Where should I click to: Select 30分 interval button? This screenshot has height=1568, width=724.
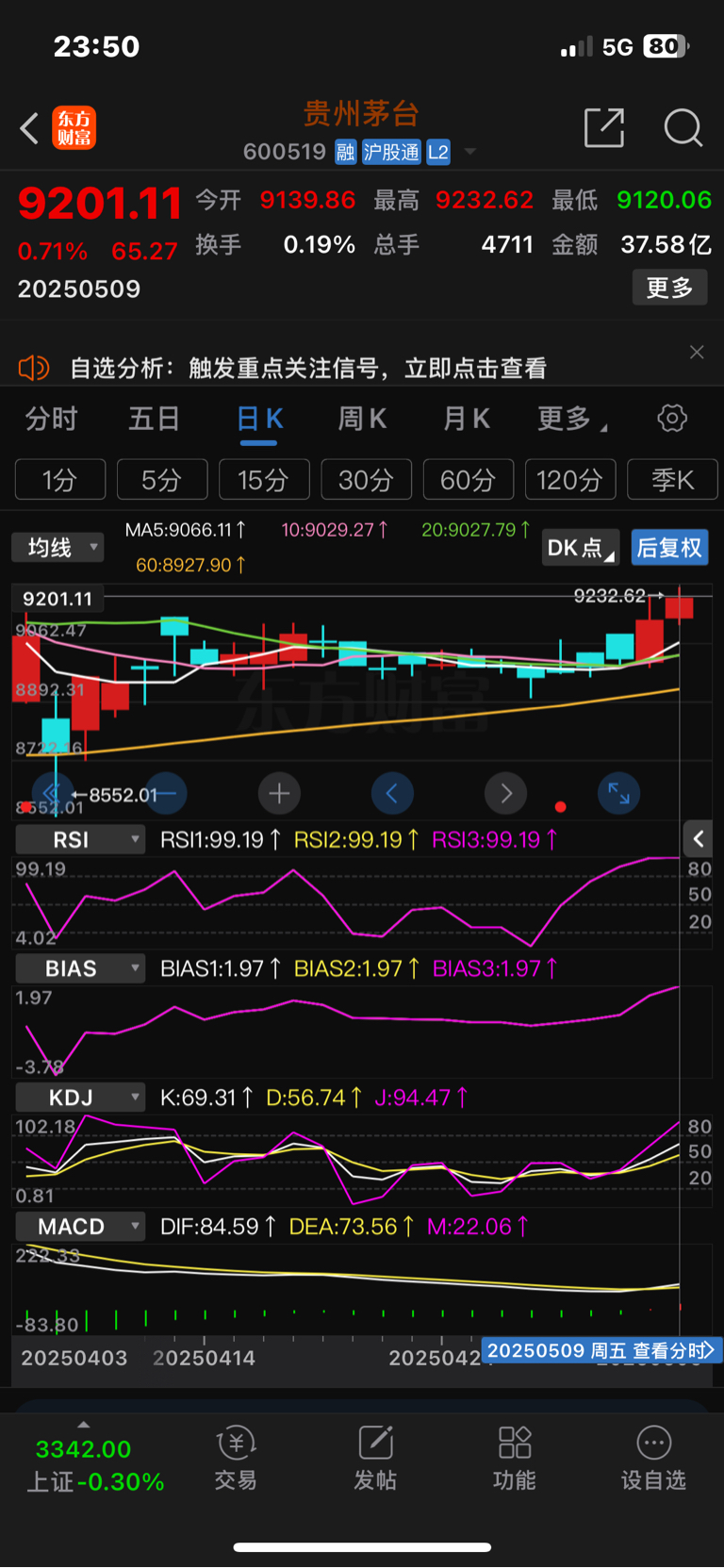[x=366, y=479]
